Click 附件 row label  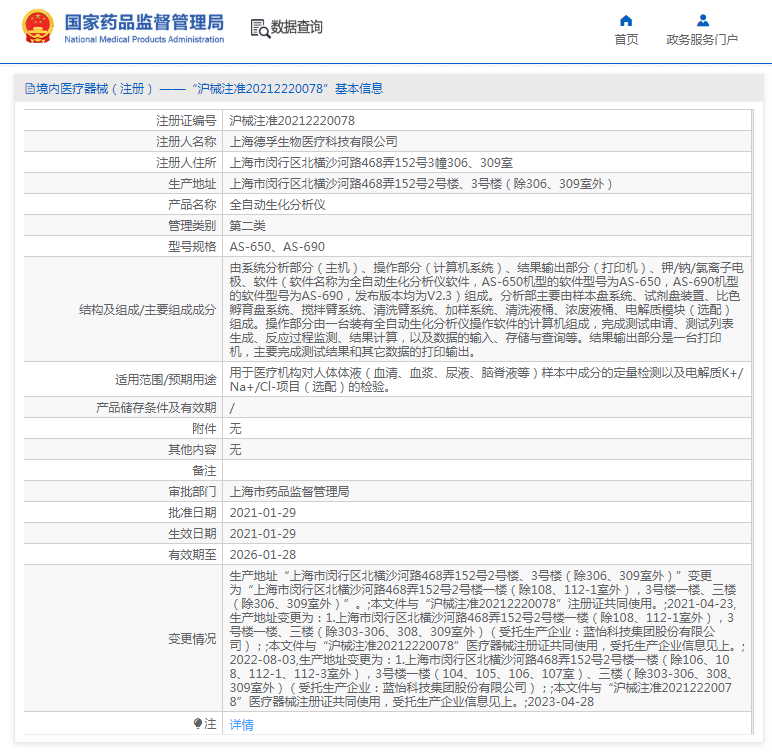click(204, 428)
